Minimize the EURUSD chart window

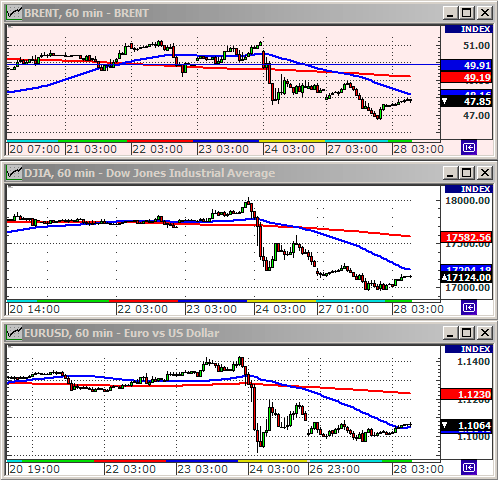(x=450, y=333)
